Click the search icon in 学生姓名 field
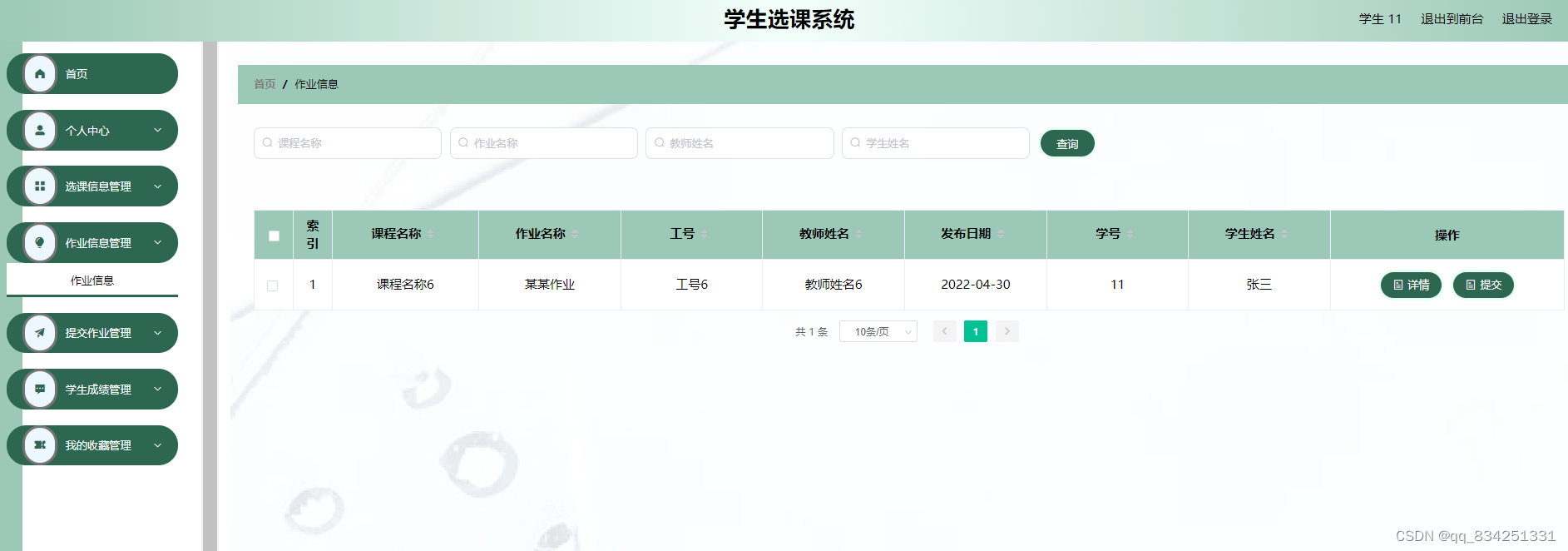Screen dimensions: 1568x551 (x=855, y=143)
